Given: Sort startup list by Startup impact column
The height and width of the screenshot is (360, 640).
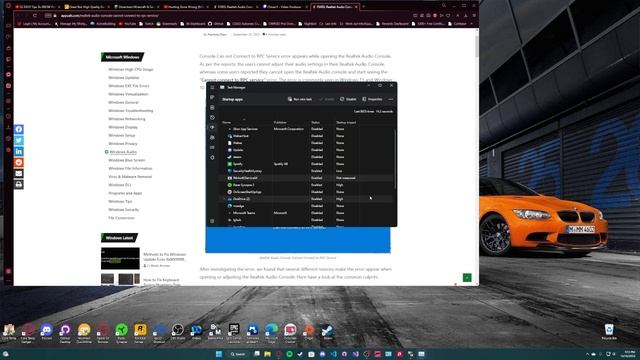Looking at the screenshot, I should (346, 122).
